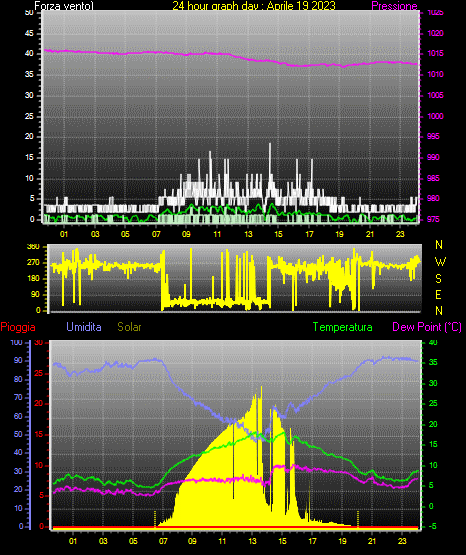Image resolution: width=466 pixels, height=555 pixels.
Task: Click hour 15 on the bottom graph axis
Action: (x=282, y=541)
